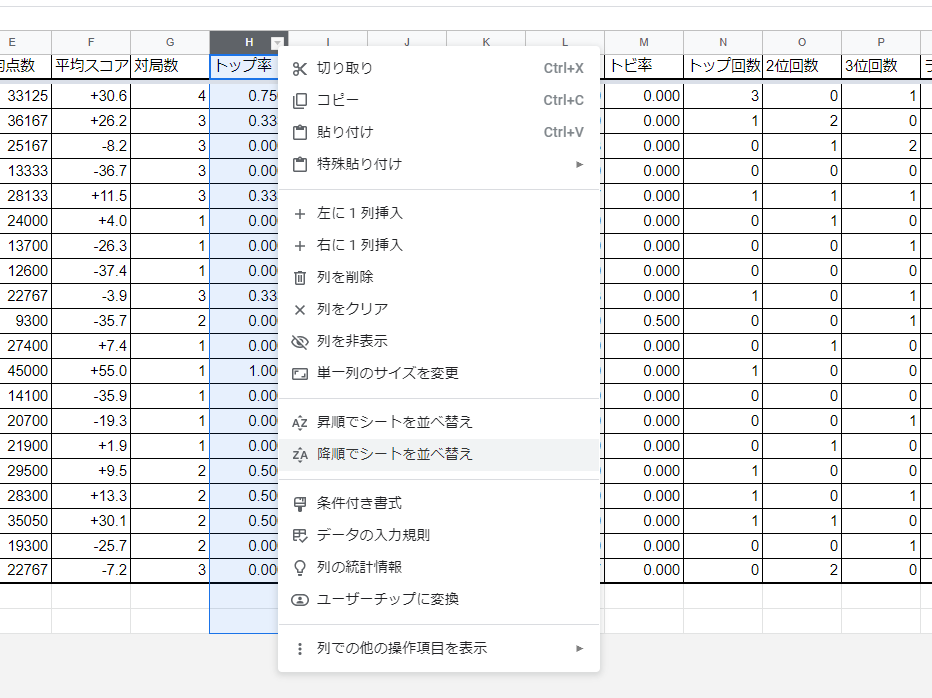Choose 貼り付け from the context menu
The height and width of the screenshot is (698, 932).
click(439, 132)
